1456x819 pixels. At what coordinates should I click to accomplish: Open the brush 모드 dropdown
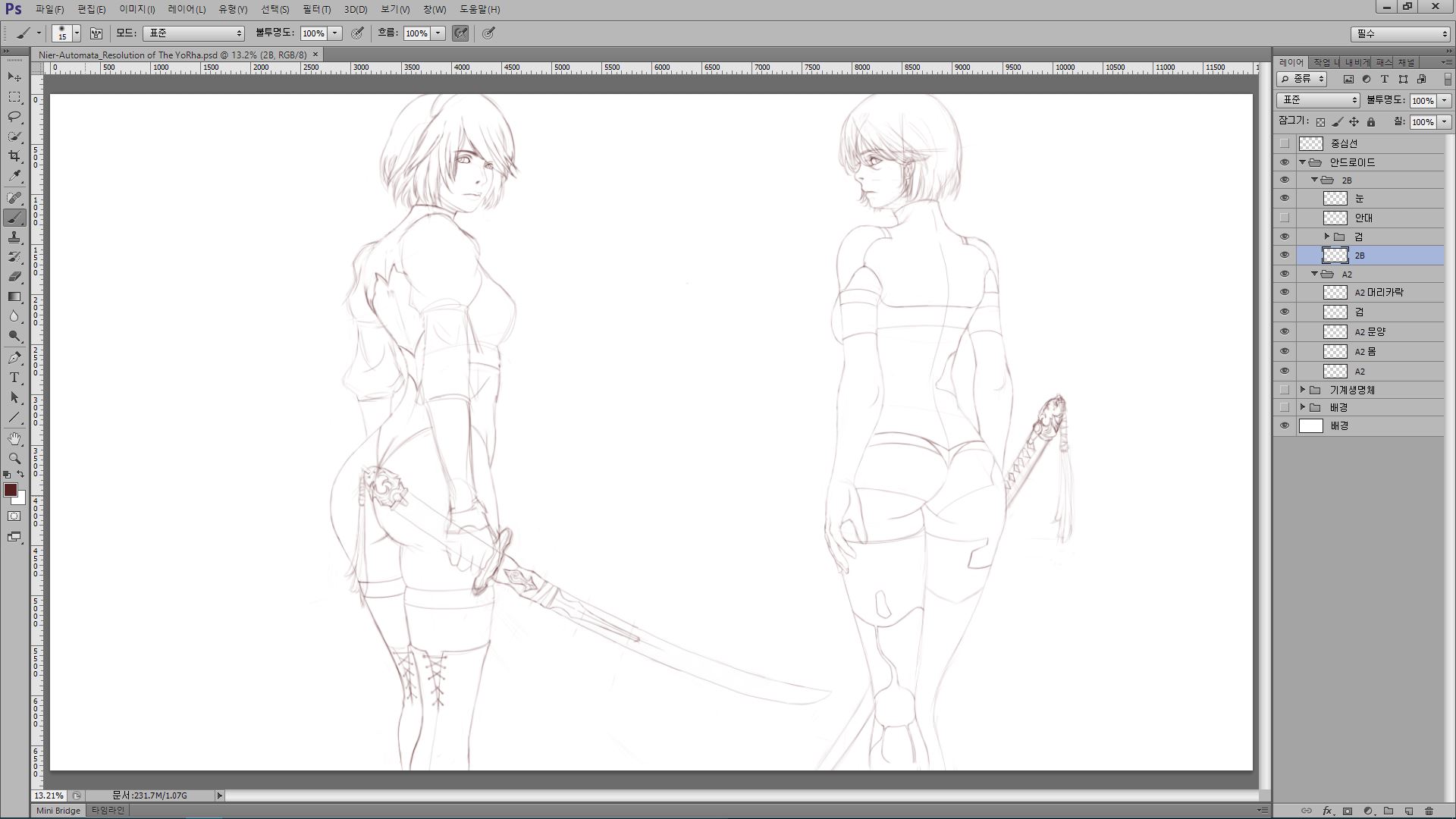click(x=193, y=33)
